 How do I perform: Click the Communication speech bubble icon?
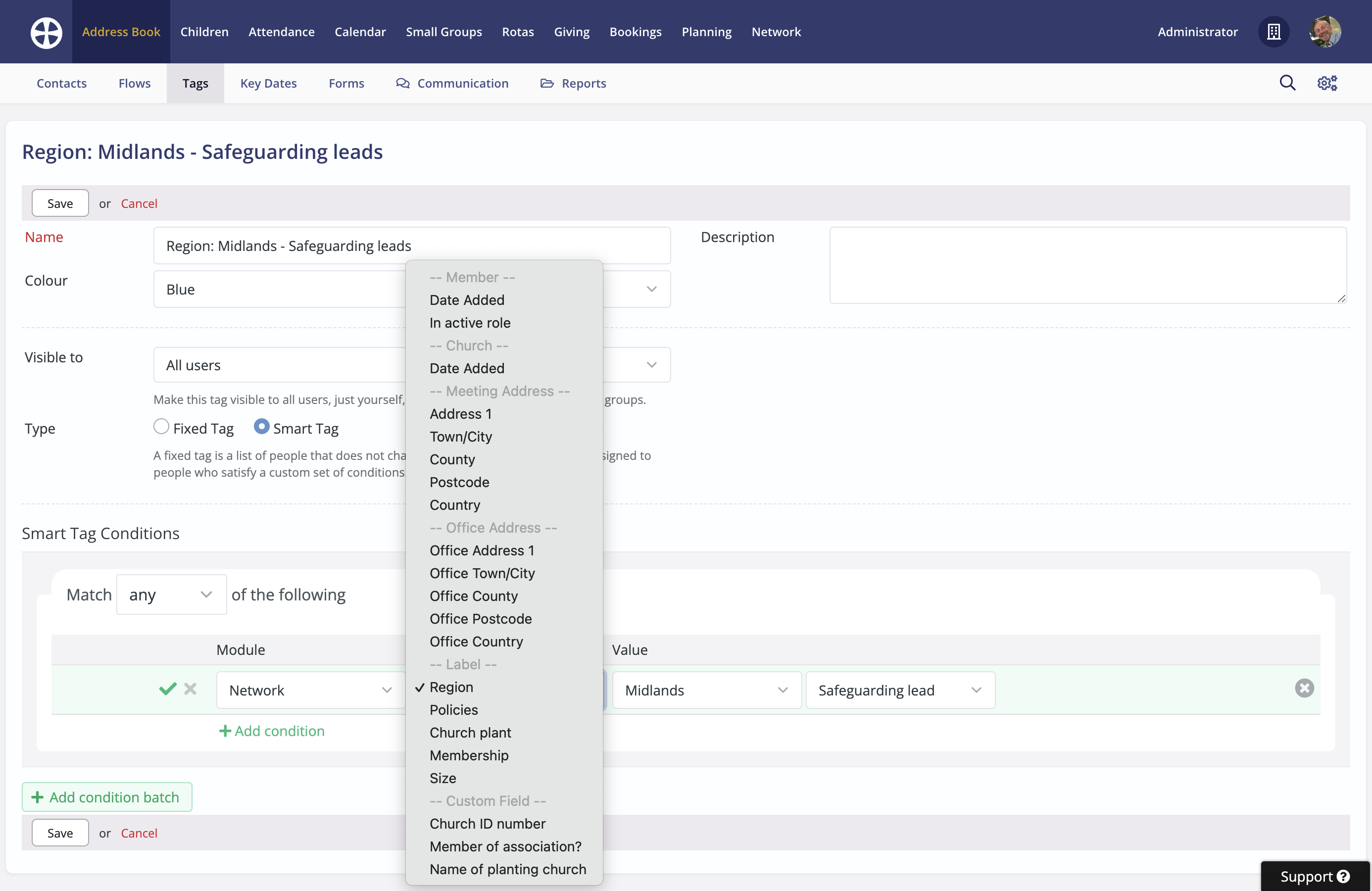tap(402, 83)
